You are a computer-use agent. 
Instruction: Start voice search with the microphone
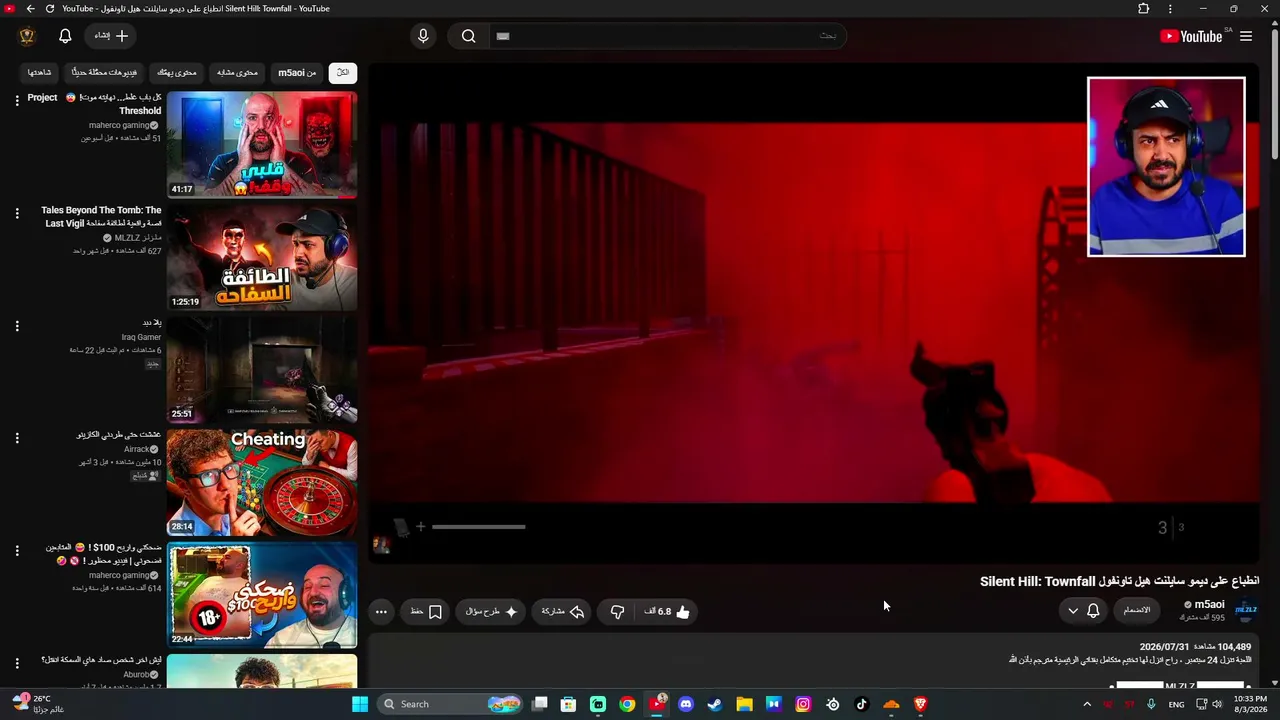[x=423, y=36]
